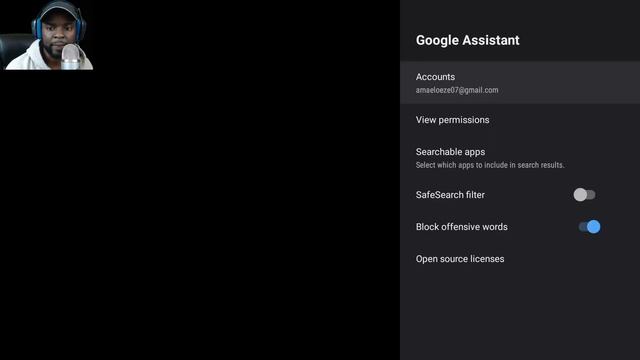Click the Block offensive words label
Screen dimensions: 640x360
pos(462,227)
